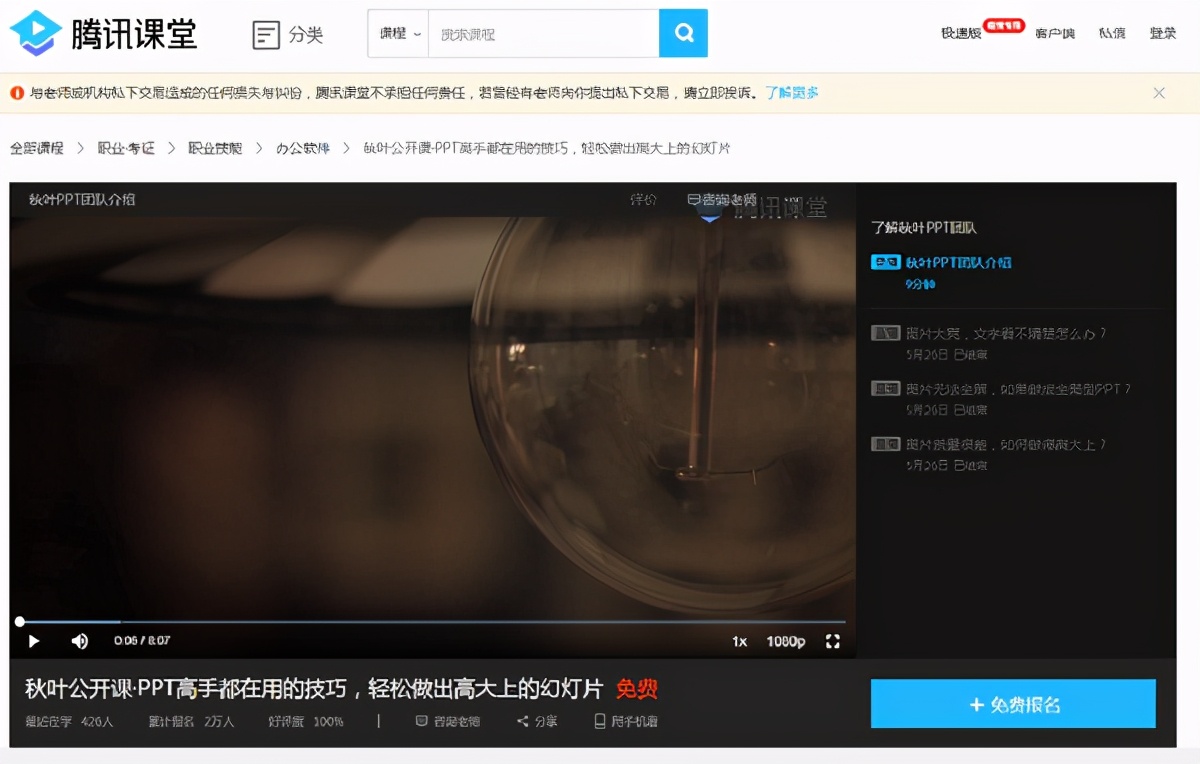Image resolution: width=1200 pixels, height=764 pixels.
Task: Click the 咨询老师 consult teacher icon
Action: tap(424, 720)
